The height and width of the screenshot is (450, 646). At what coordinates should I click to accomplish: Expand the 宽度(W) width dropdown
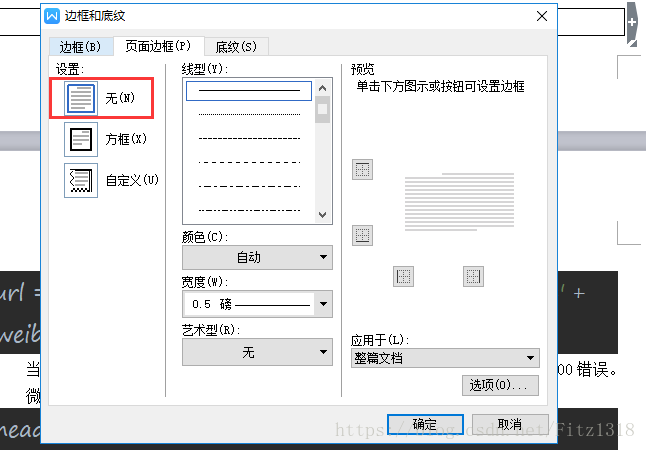(257, 304)
